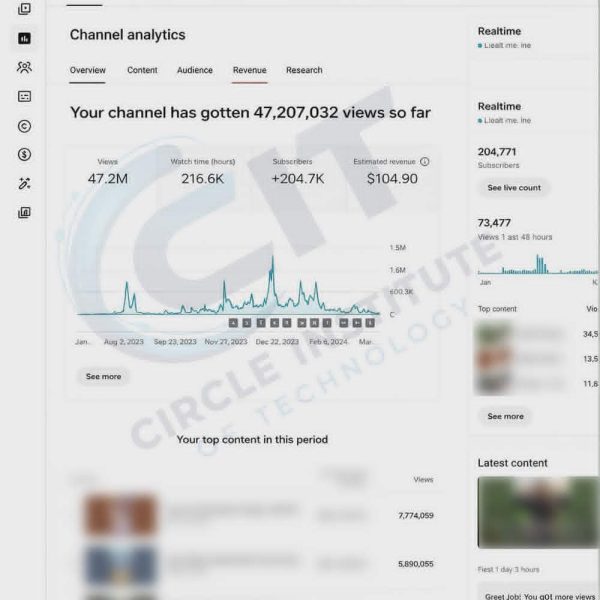Open the Customization magic wand icon
The height and width of the screenshot is (600, 600).
pos(24,184)
